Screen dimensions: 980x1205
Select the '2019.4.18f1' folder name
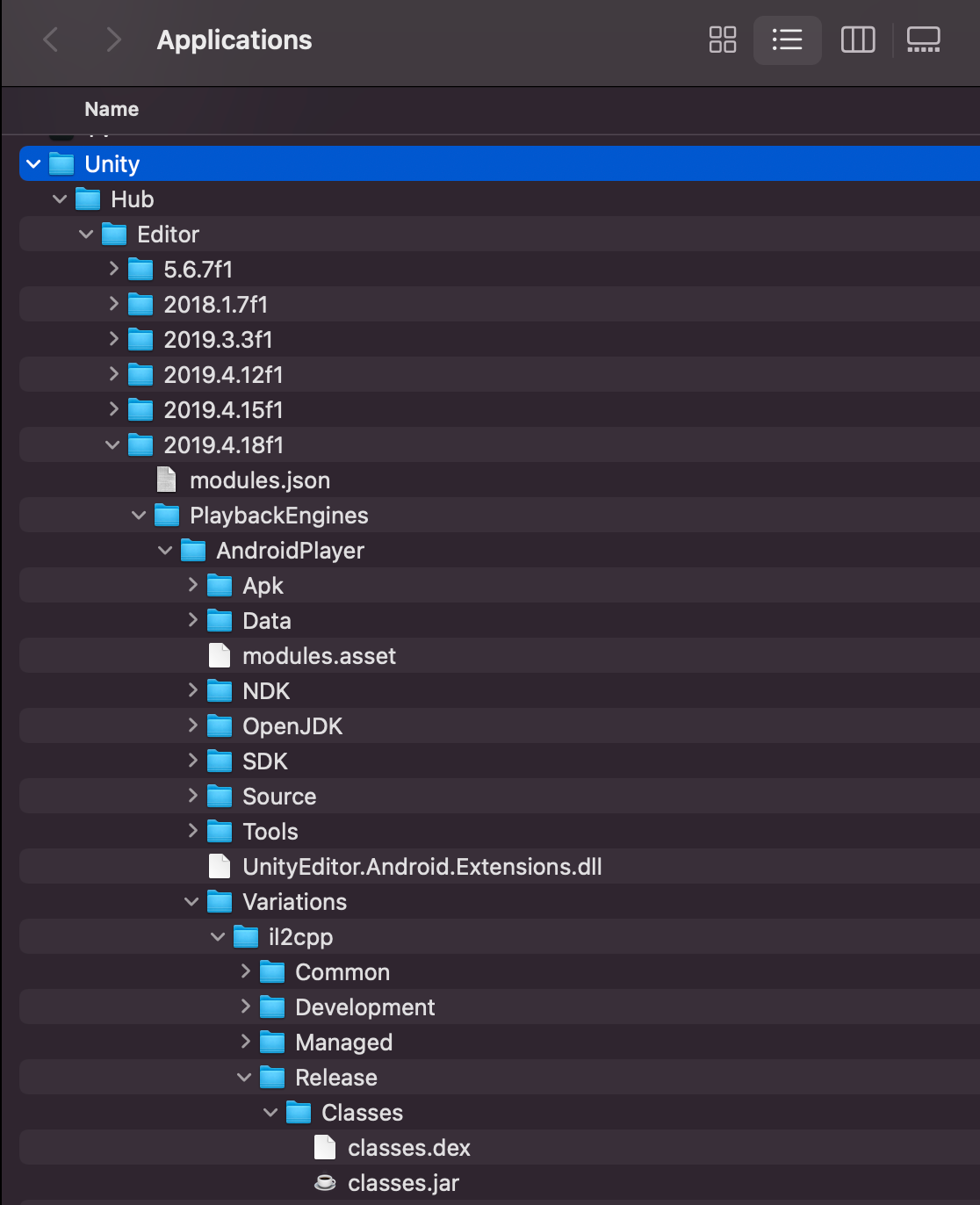pos(224,445)
